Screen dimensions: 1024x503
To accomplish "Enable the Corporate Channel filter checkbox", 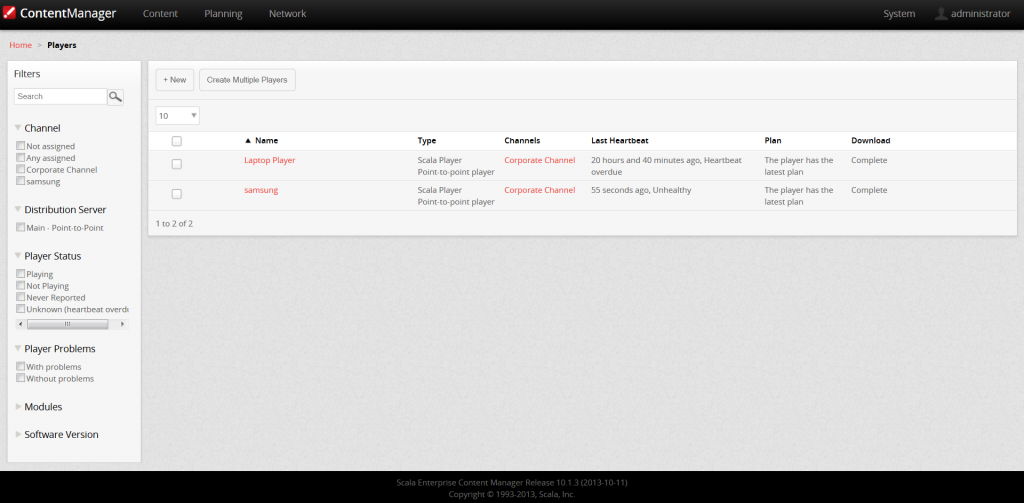I will click(21, 169).
